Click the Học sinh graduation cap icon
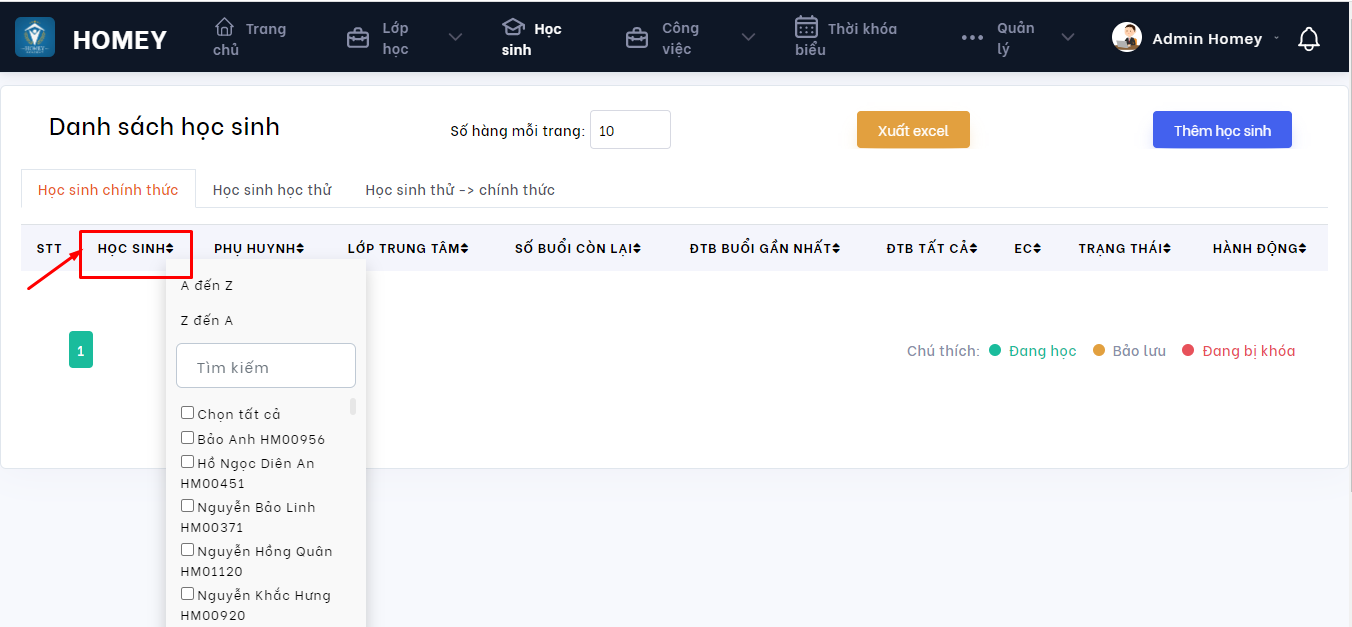The width and height of the screenshot is (1352, 627). click(513, 28)
